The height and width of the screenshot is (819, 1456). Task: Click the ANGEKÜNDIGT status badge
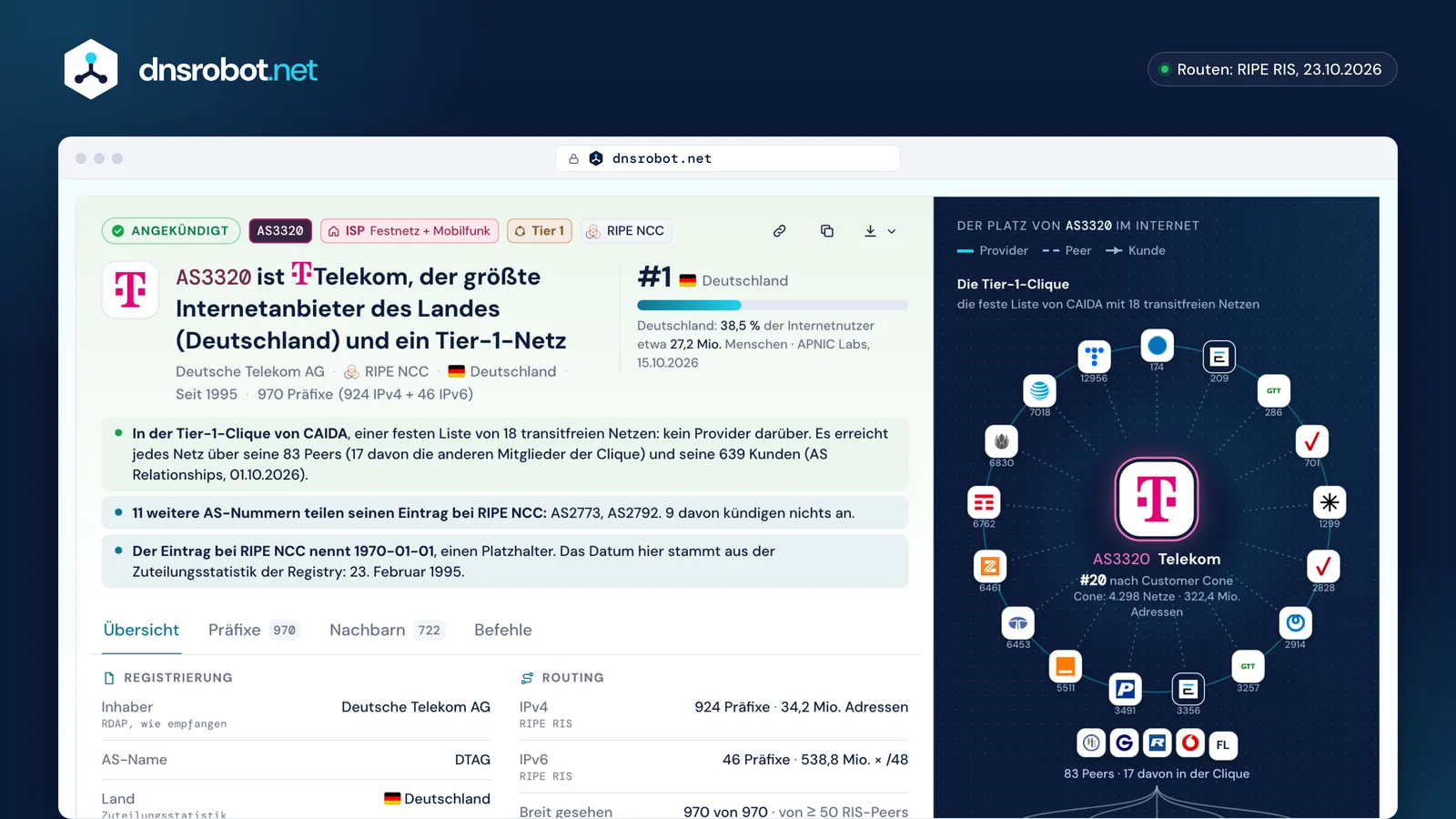(x=171, y=231)
